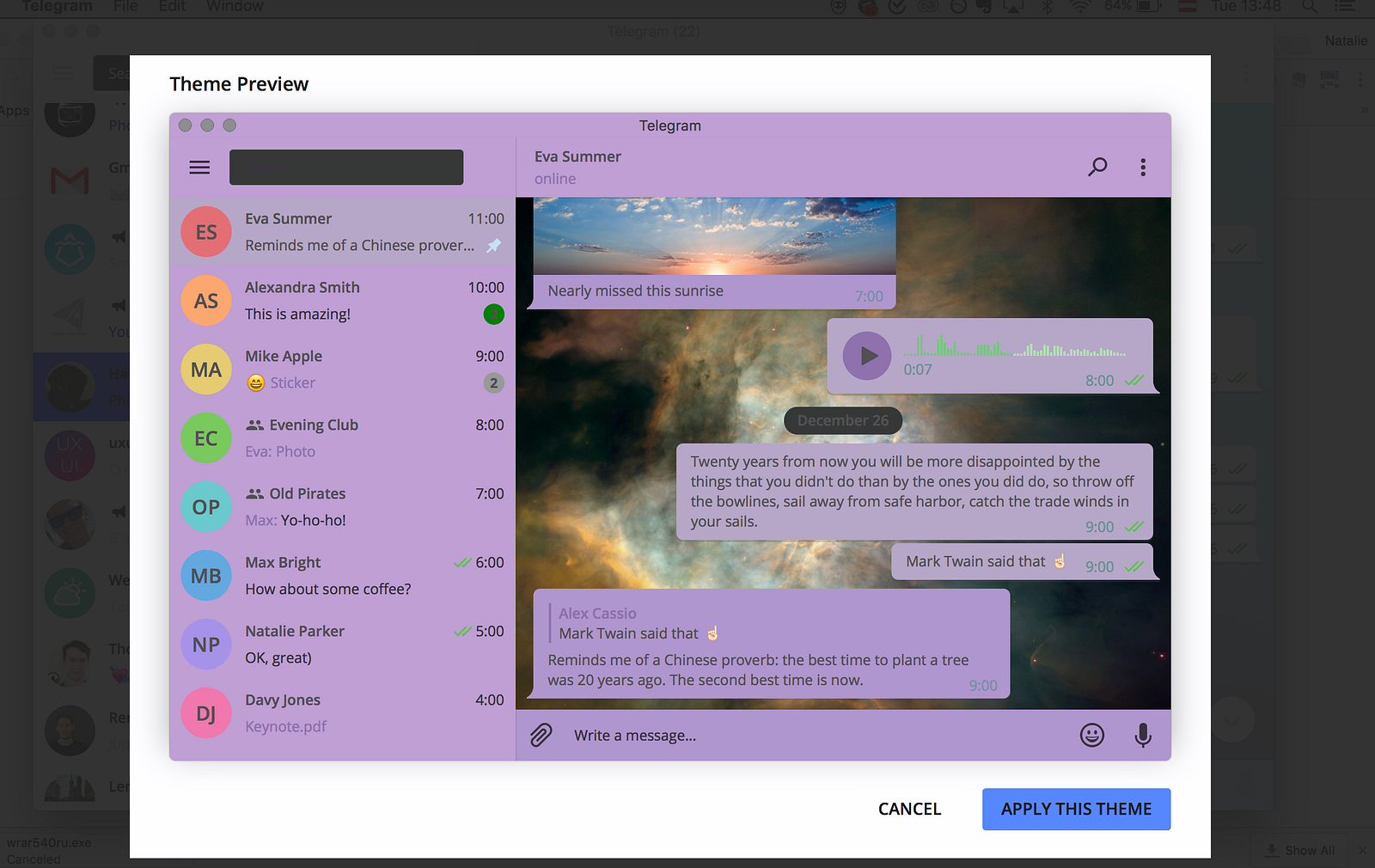
Task: Open the Edit menu
Action: (x=172, y=6)
